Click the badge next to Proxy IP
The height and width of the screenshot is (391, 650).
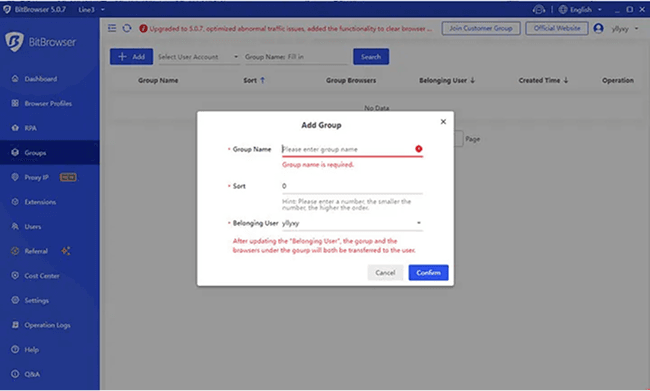68,177
